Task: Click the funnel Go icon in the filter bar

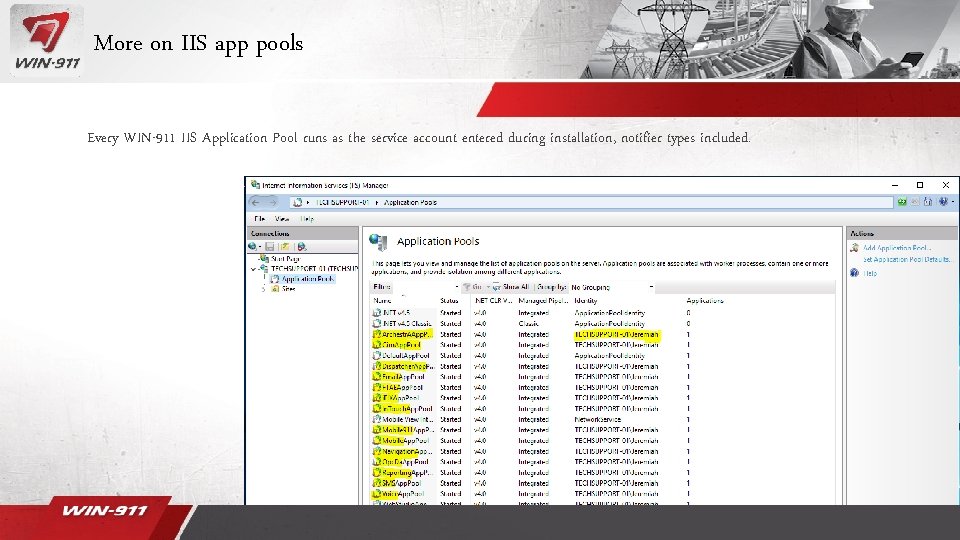Action: [x=467, y=287]
